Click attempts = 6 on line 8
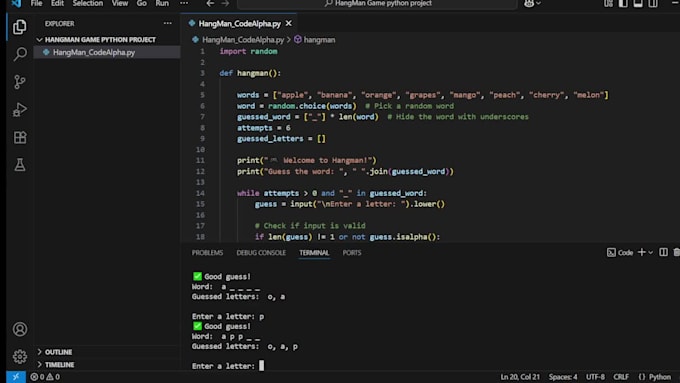680x383 pixels. 264,128
